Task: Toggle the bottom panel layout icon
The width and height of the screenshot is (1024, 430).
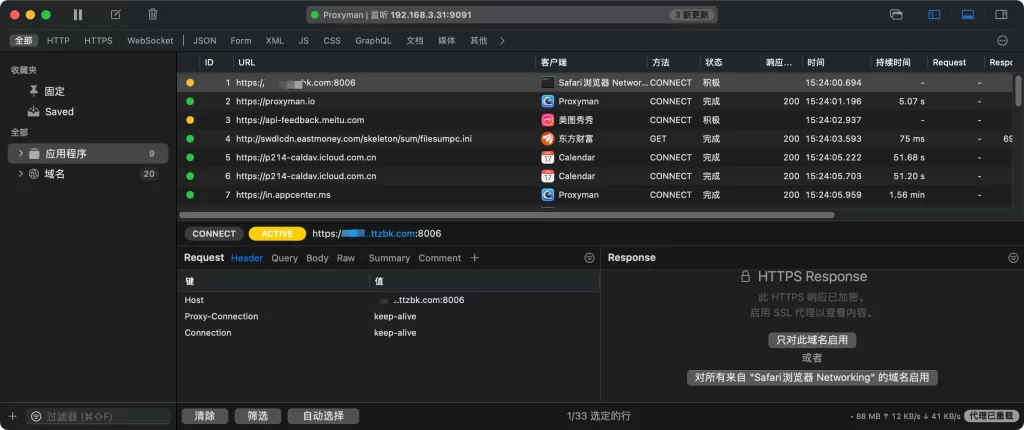Action: [967, 15]
